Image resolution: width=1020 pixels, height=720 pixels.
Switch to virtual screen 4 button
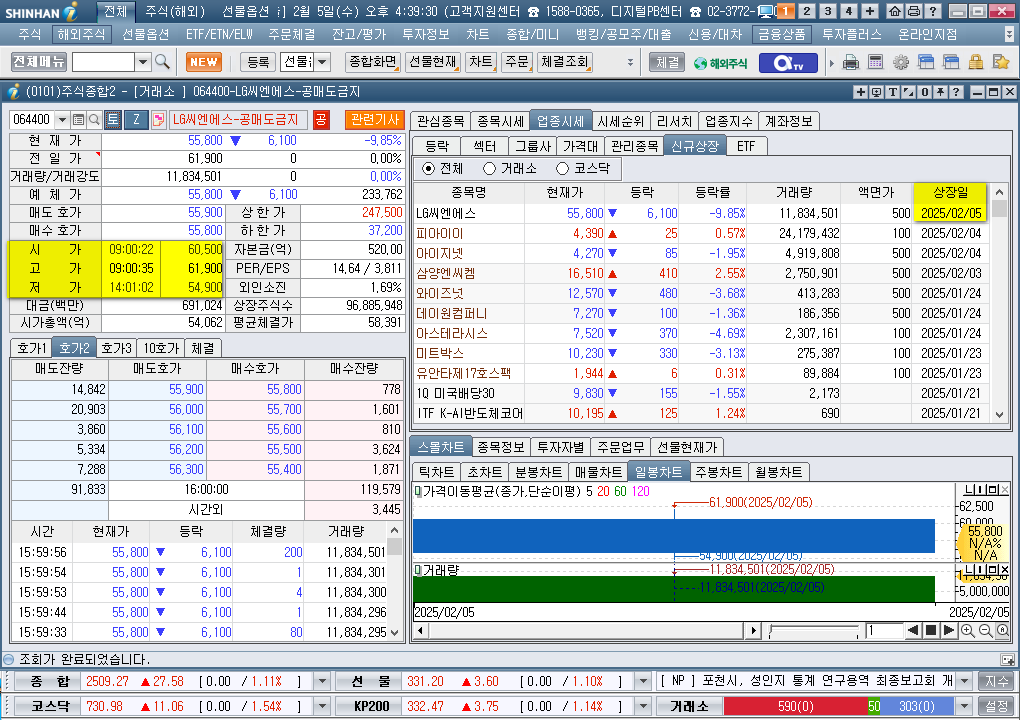click(x=848, y=11)
